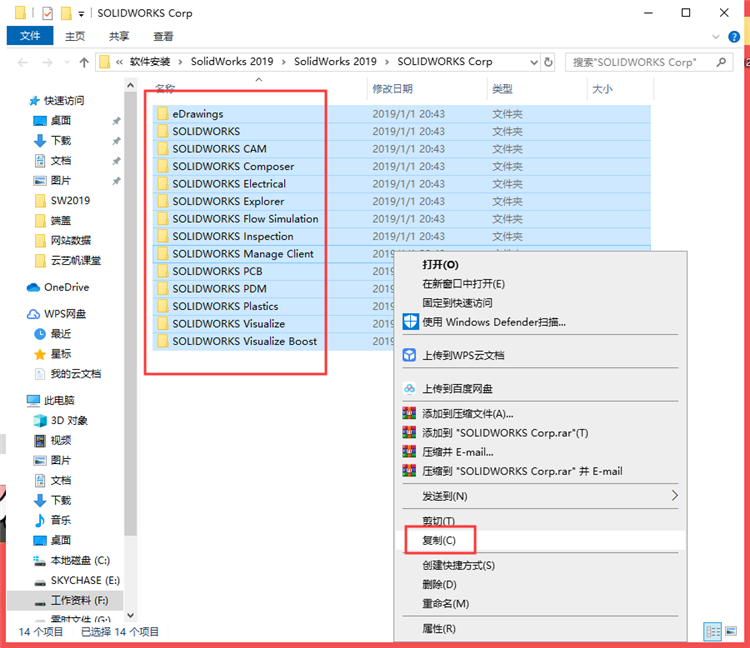Open the 文件 ribbon tab
Viewport: 750px width, 648px height.
pyautogui.click(x=30, y=36)
